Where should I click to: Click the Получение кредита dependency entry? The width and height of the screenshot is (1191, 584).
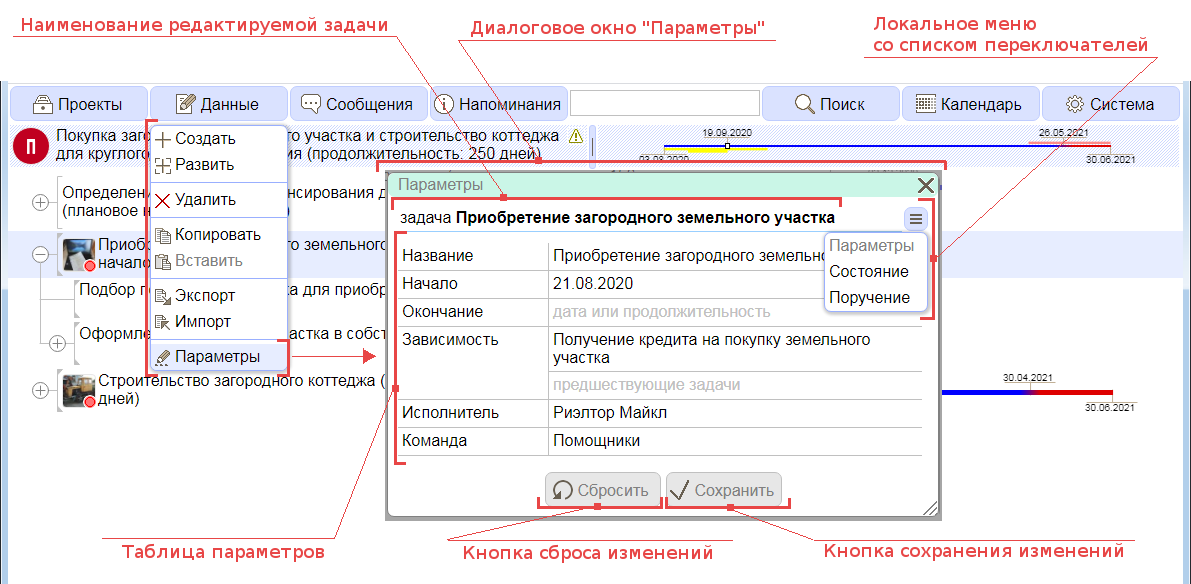[x=735, y=348]
